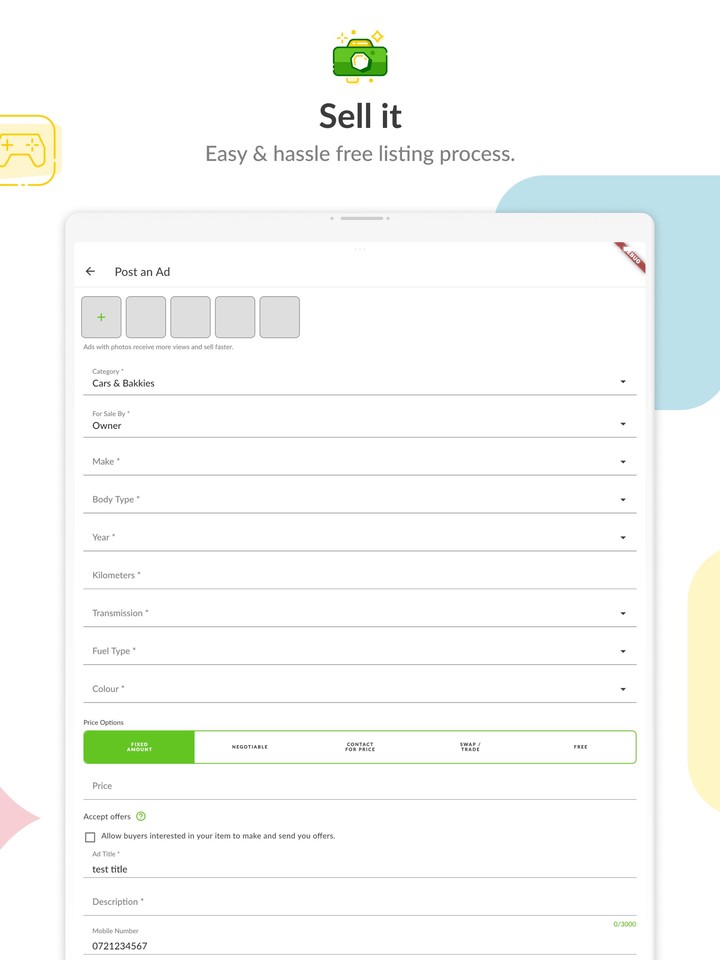
Task: Enable allow buyers to send offers checkbox
Action: (91, 837)
